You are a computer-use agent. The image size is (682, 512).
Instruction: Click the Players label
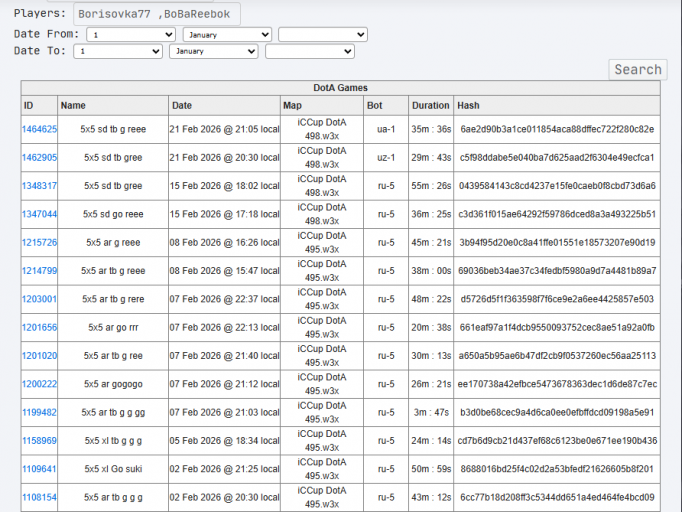pyautogui.click(x=40, y=13)
